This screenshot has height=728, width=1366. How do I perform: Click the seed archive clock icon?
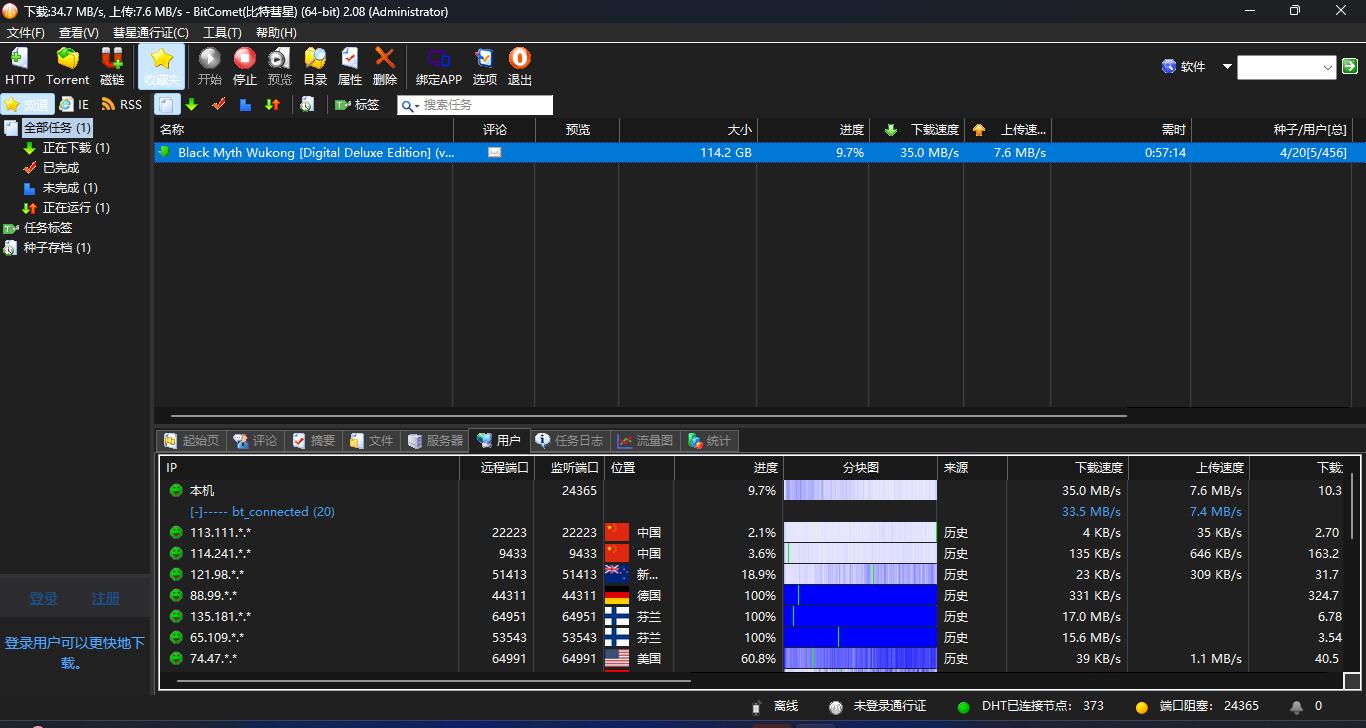point(307,104)
